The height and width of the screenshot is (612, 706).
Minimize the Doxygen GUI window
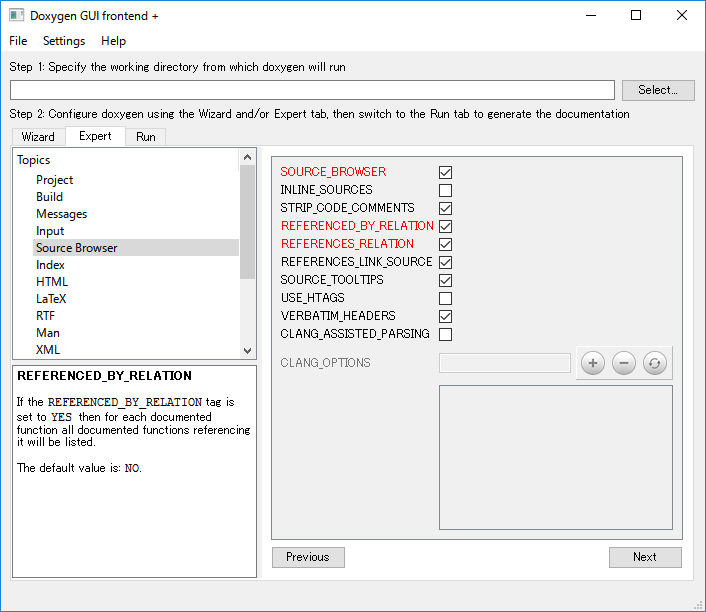(x=591, y=15)
